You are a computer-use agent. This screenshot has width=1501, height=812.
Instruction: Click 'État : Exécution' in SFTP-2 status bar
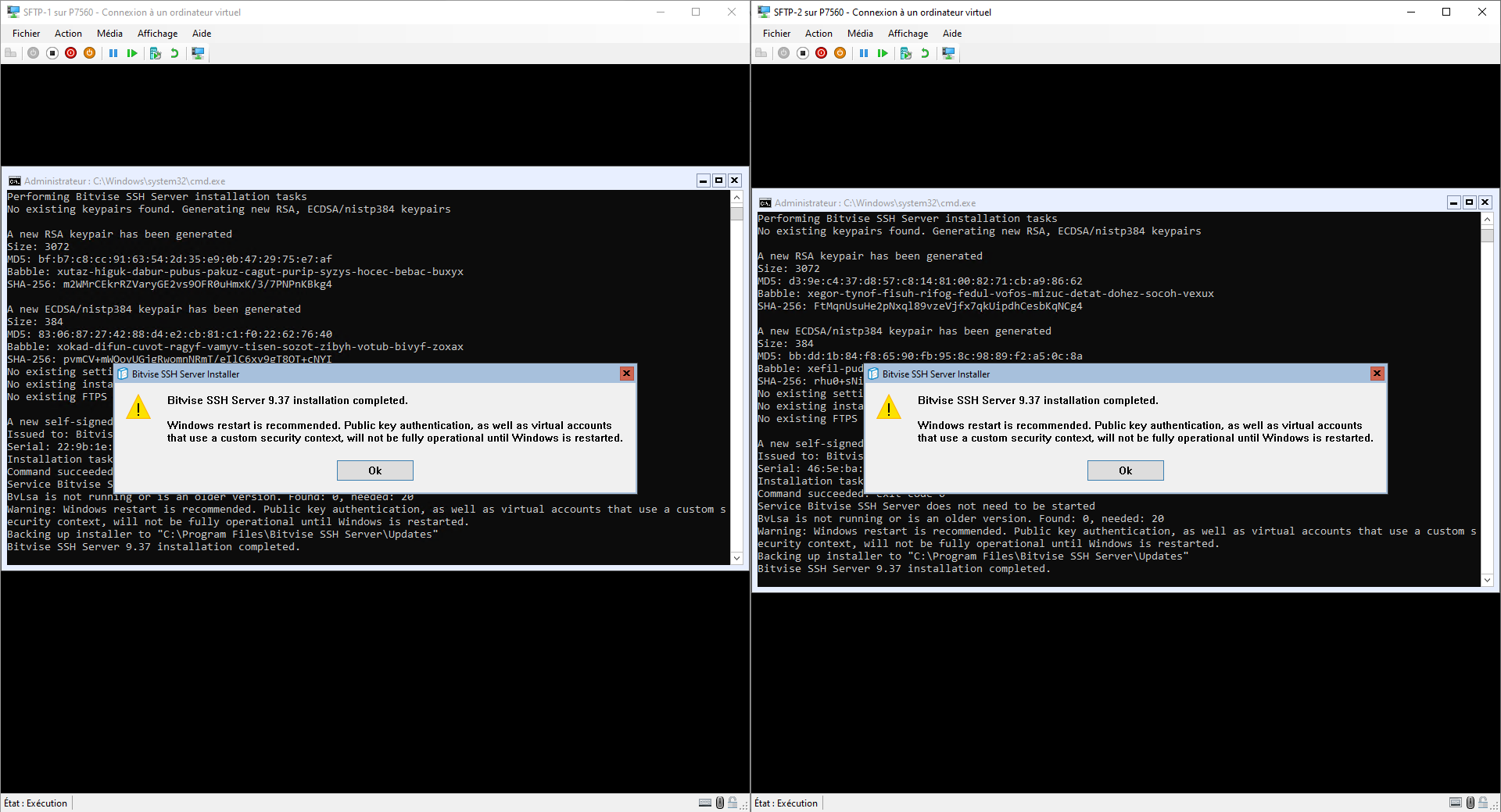[786, 803]
